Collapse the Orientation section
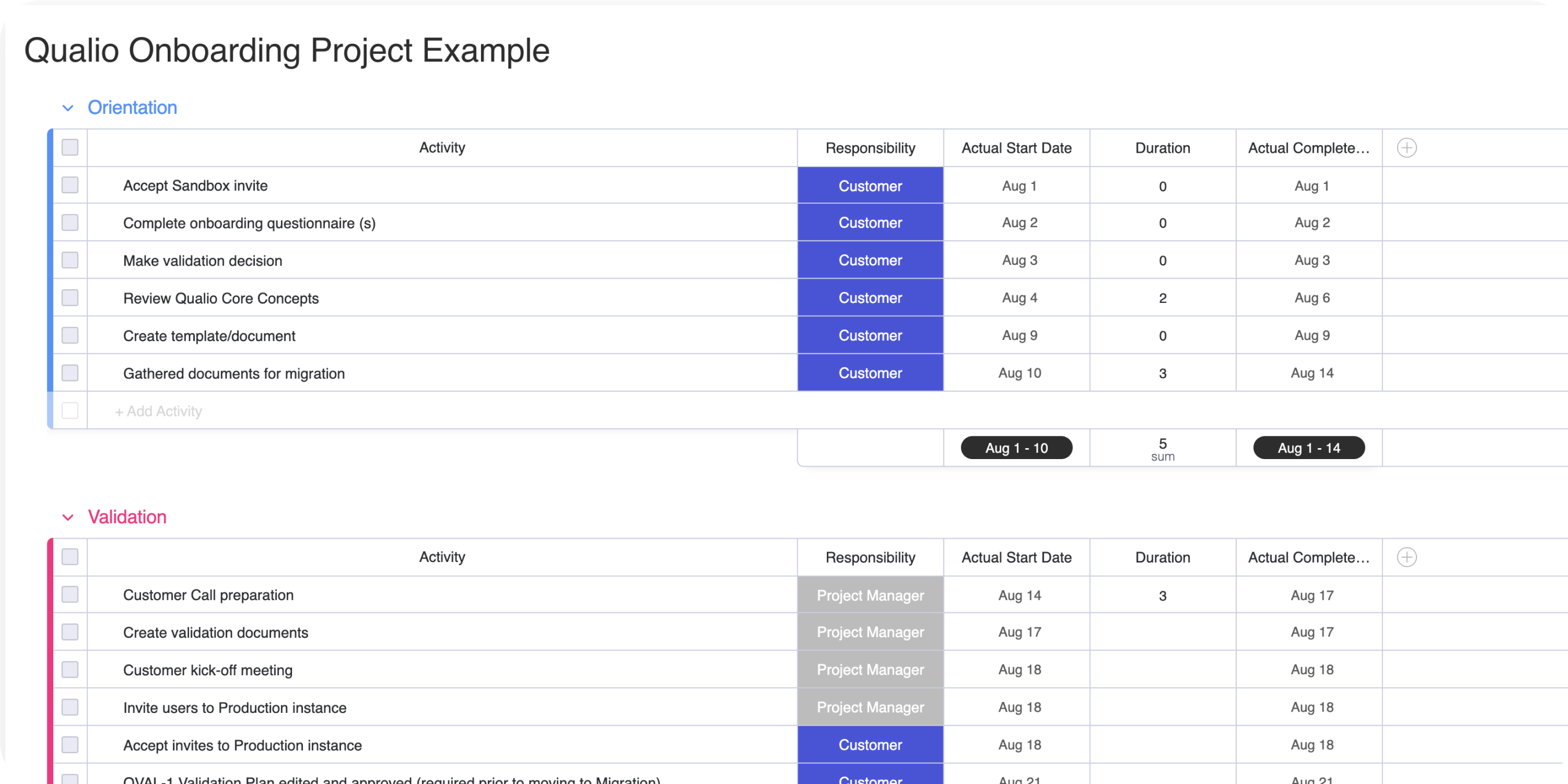This screenshot has height=784, width=1568. (69, 108)
